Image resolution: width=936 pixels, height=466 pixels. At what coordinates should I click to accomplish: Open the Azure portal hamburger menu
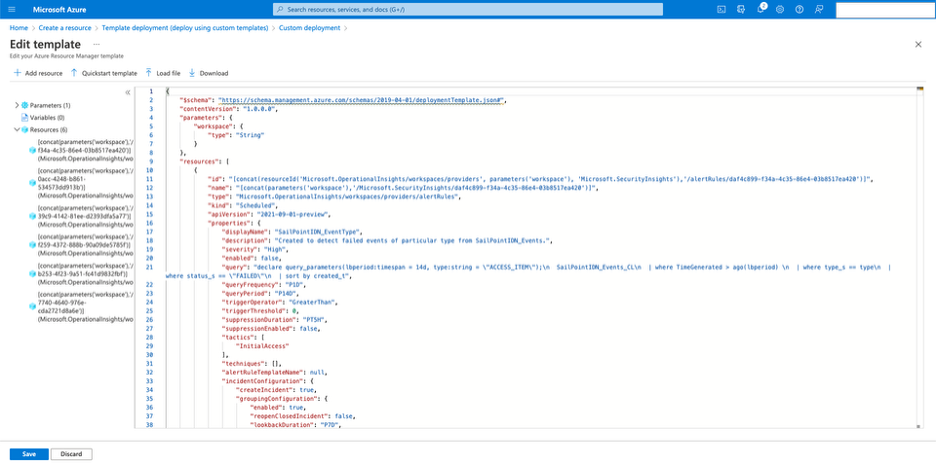[13, 10]
